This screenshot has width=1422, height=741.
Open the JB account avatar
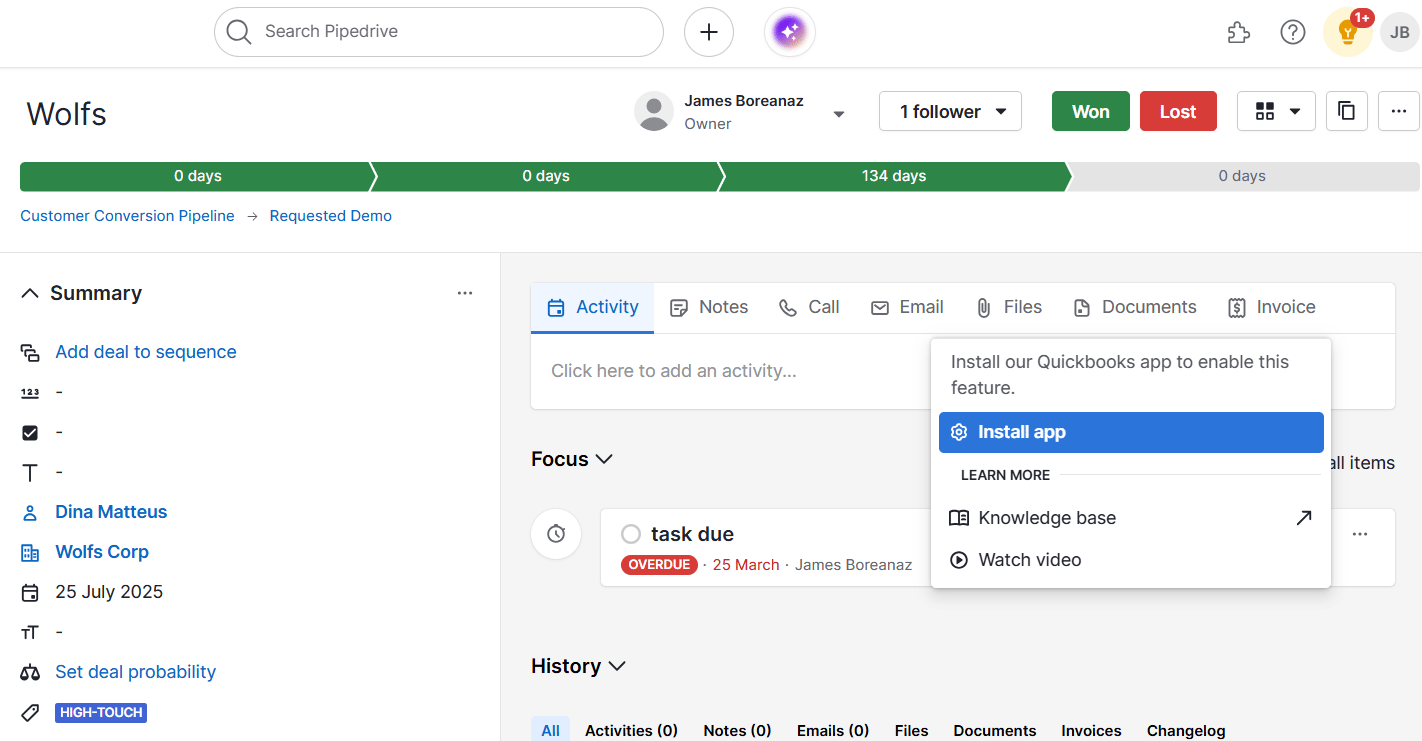click(1400, 32)
